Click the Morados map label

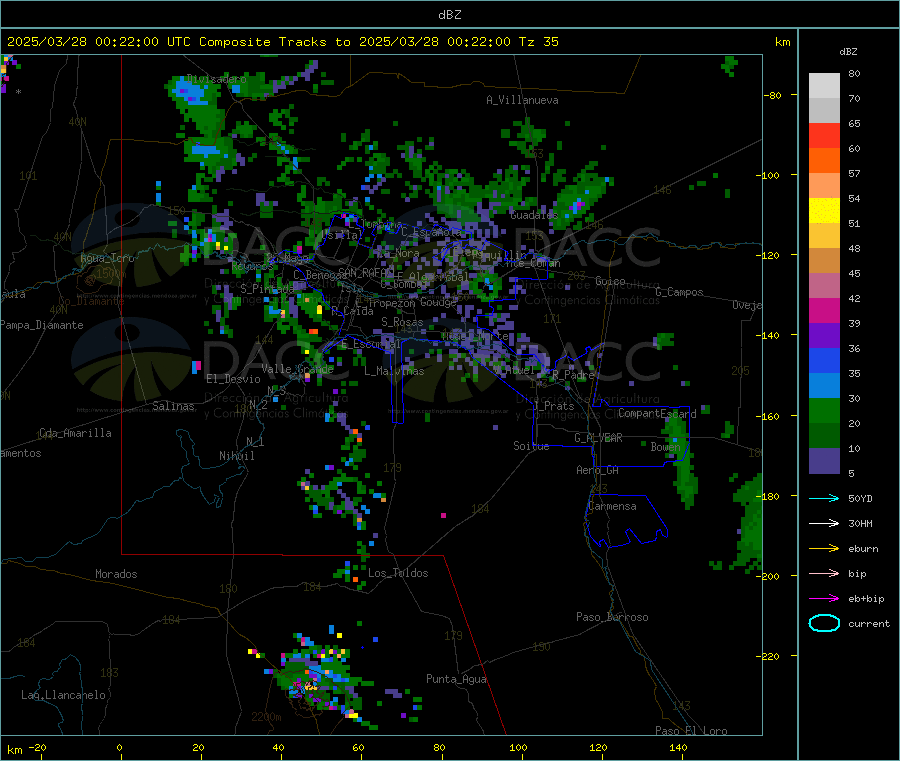[116, 574]
